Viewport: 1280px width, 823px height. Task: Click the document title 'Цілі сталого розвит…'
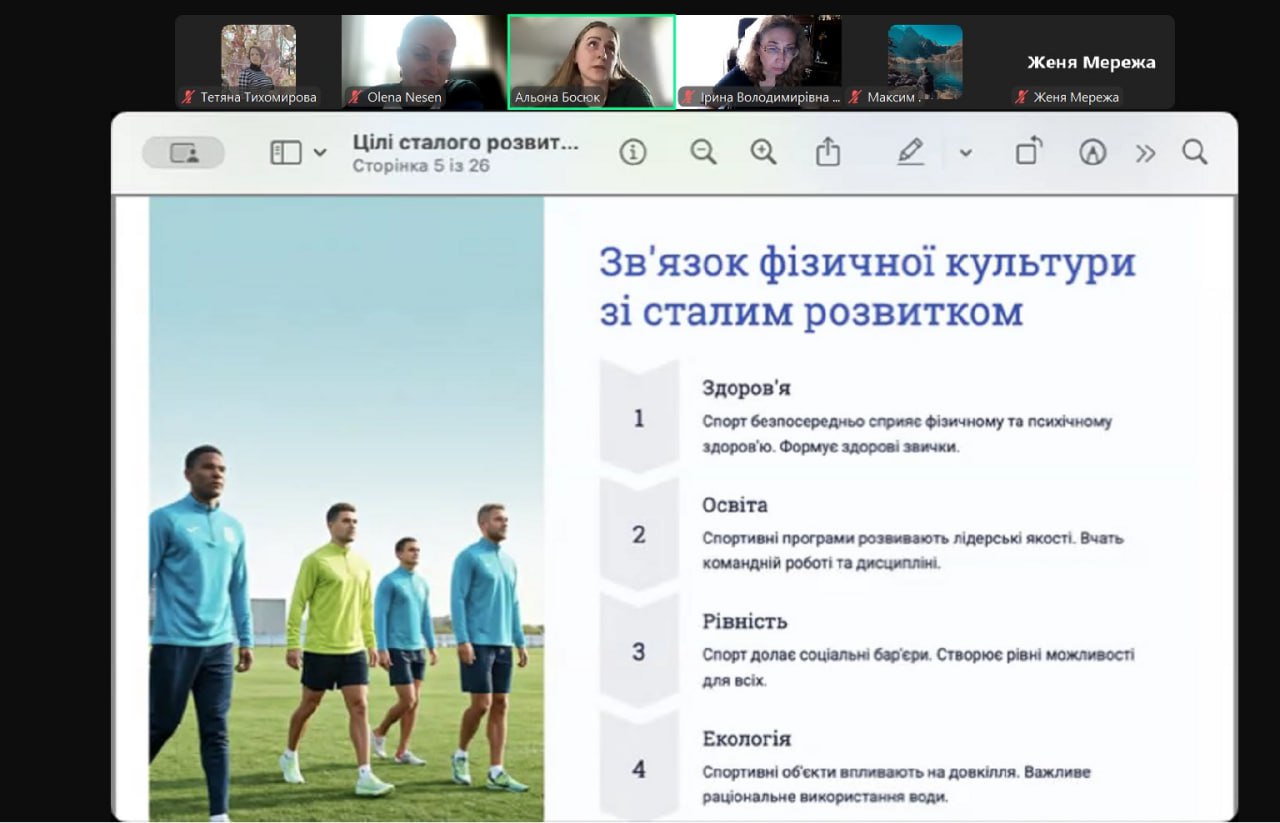pyautogui.click(x=465, y=142)
